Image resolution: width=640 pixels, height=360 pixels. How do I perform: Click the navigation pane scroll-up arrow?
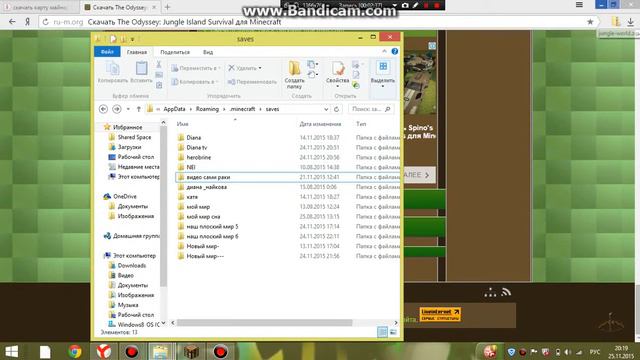163,122
